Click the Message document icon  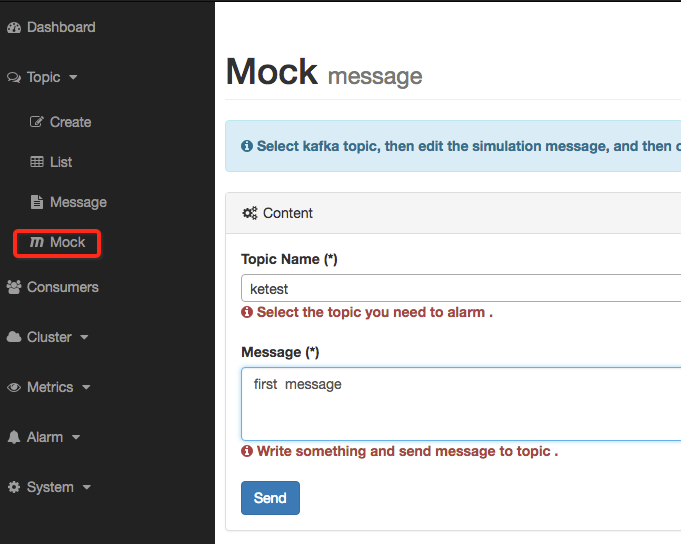coord(36,202)
